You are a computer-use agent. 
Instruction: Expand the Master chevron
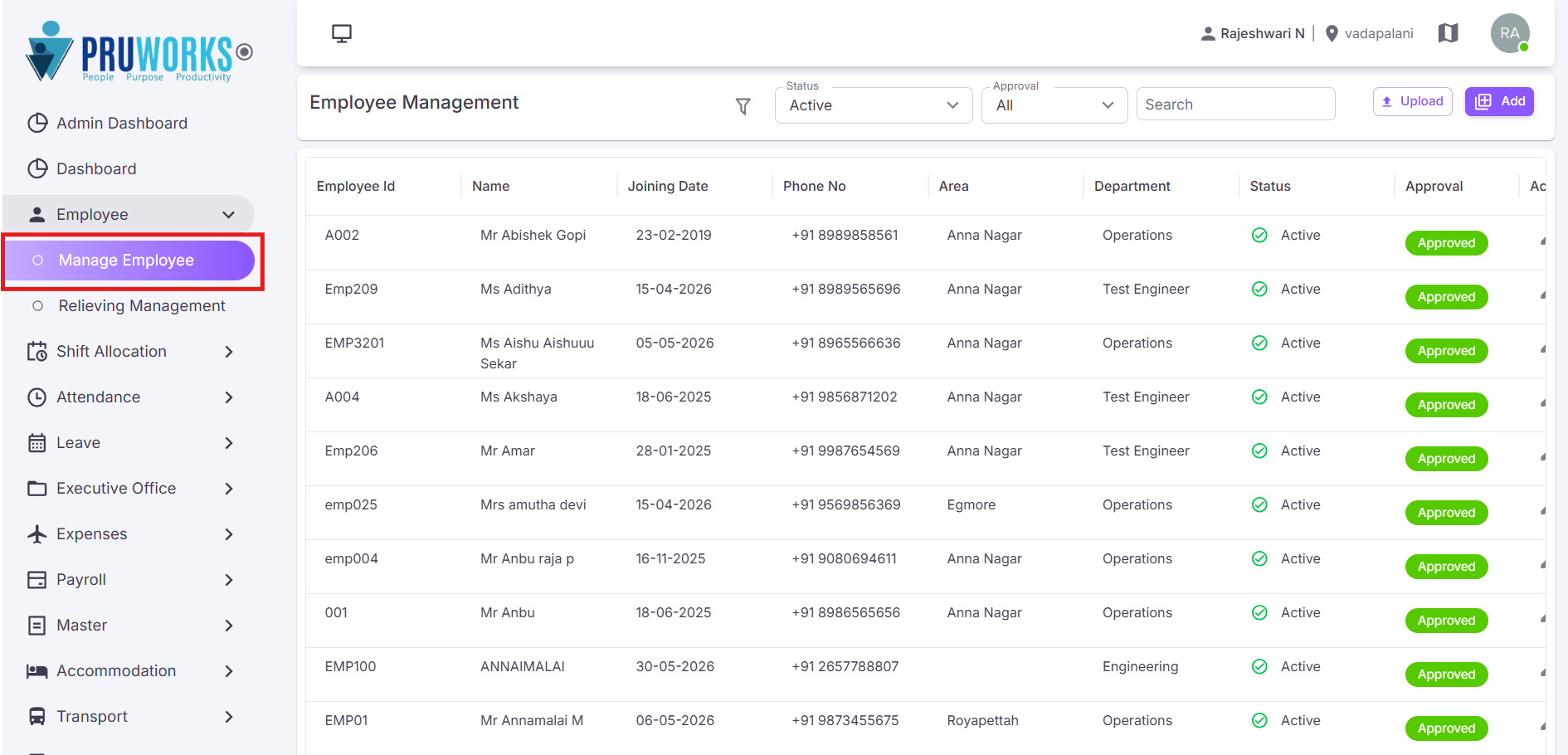point(229,626)
